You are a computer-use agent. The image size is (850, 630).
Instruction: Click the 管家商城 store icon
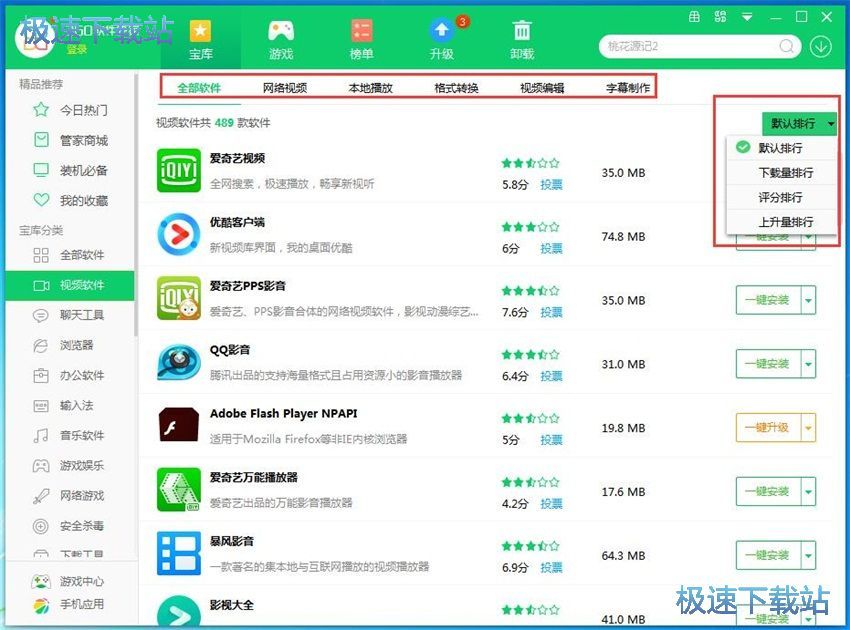pos(41,140)
